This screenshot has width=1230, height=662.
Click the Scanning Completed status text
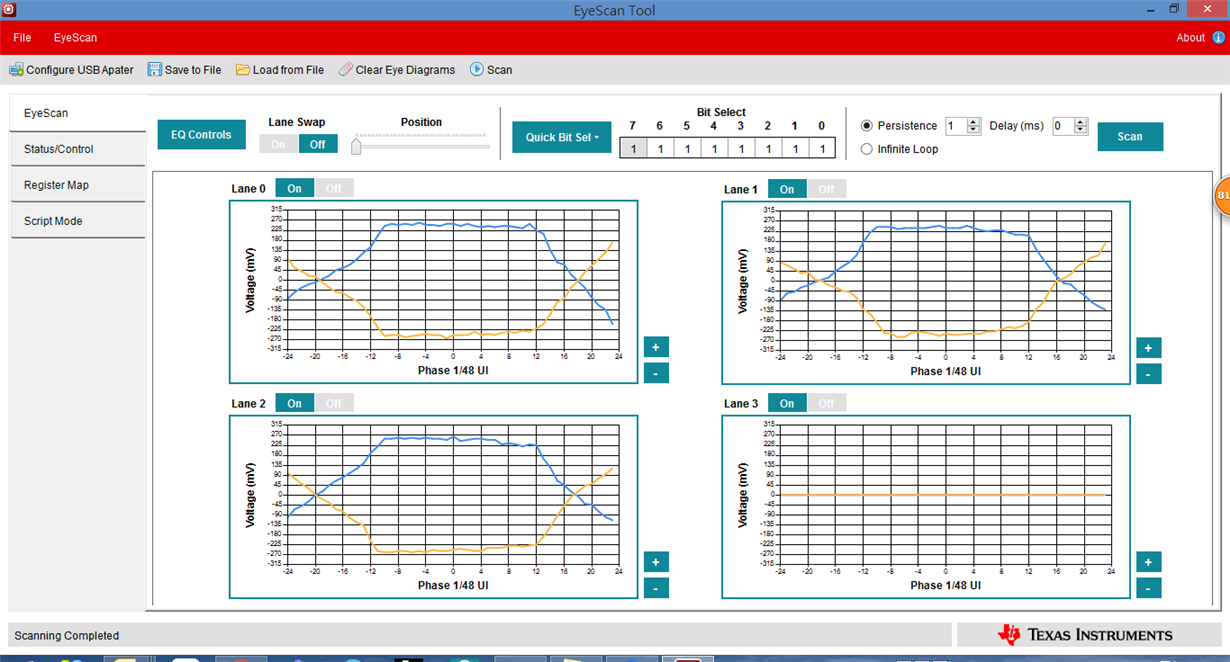coord(66,636)
